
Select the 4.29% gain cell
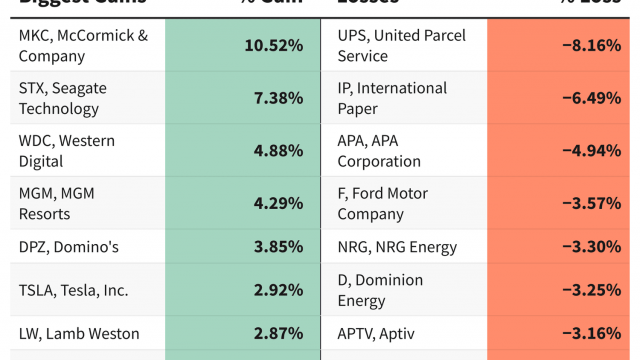coord(243,203)
